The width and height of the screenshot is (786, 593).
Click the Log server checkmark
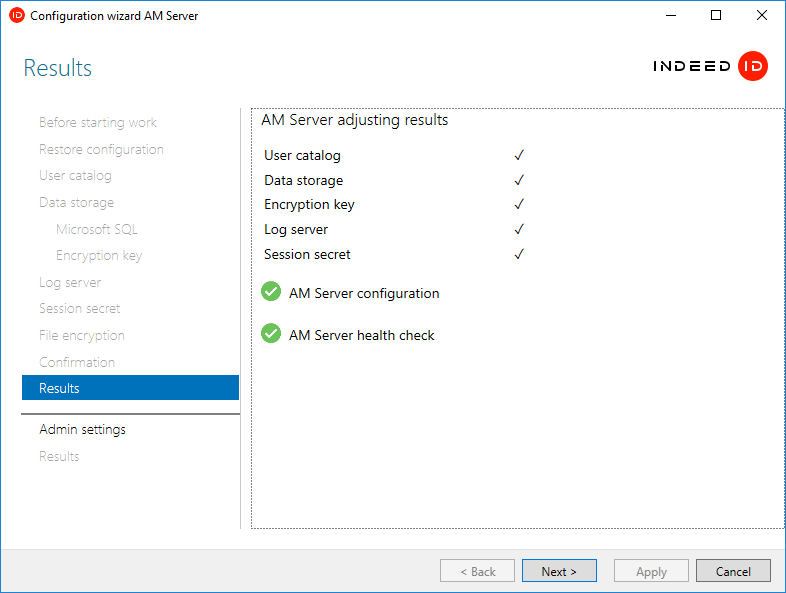pos(519,230)
